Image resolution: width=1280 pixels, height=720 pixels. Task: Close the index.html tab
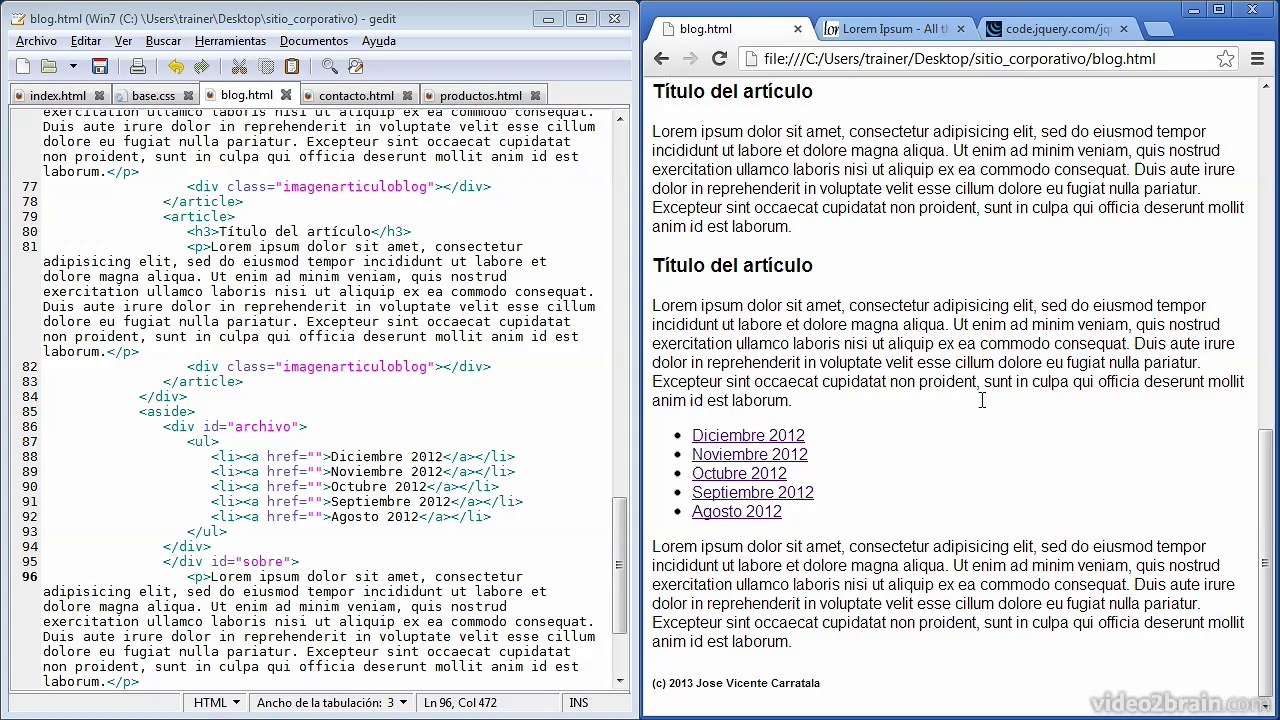point(99,96)
